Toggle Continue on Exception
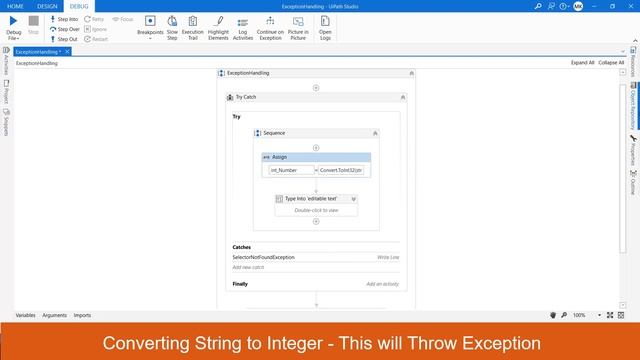 coord(270,28)
